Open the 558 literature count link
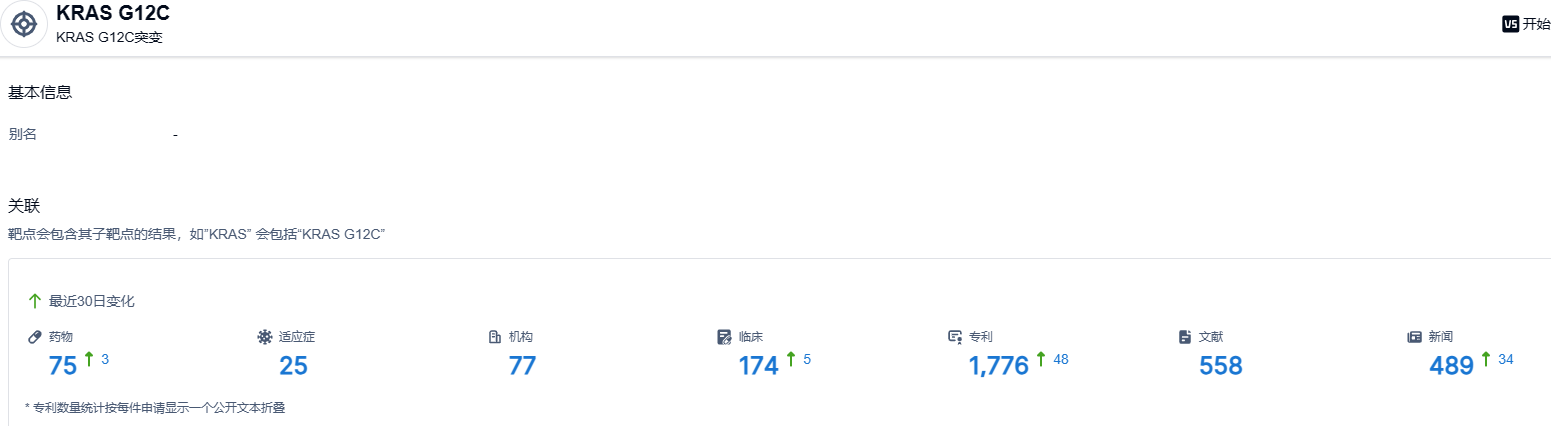1551x426 pixels. (1220, 366)
